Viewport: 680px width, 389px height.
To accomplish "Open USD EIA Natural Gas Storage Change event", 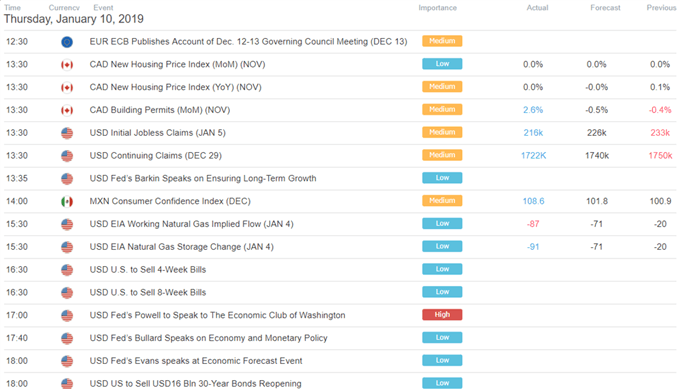I will 181,247.
